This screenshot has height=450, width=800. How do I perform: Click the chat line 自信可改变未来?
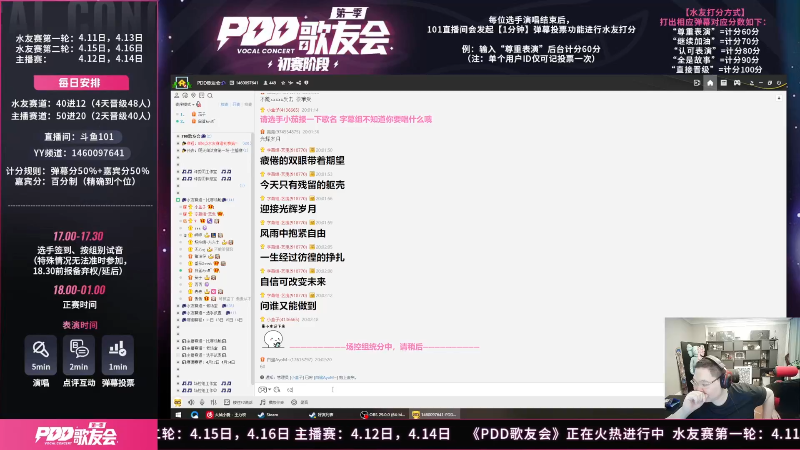(292, 282)
